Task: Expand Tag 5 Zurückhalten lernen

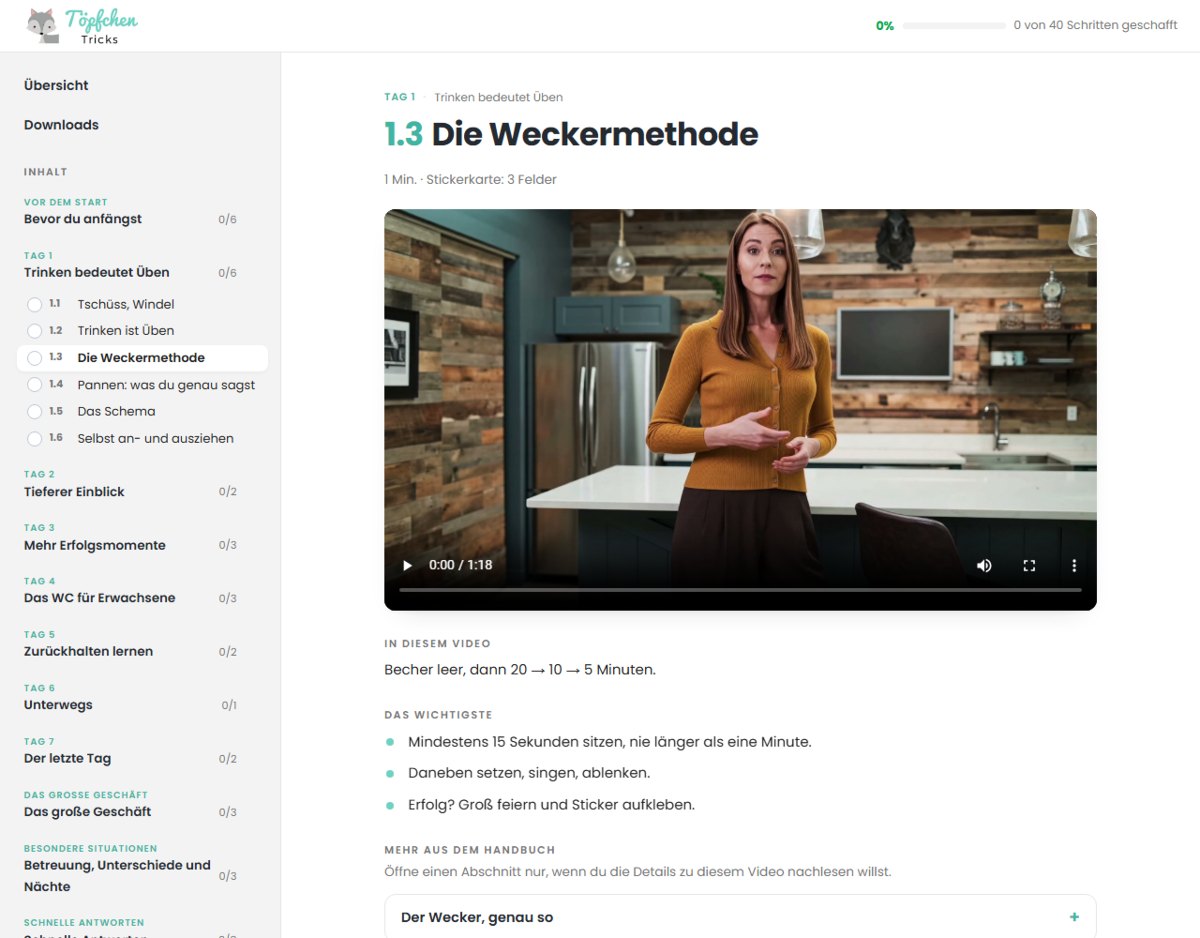Action: [130, 644]
